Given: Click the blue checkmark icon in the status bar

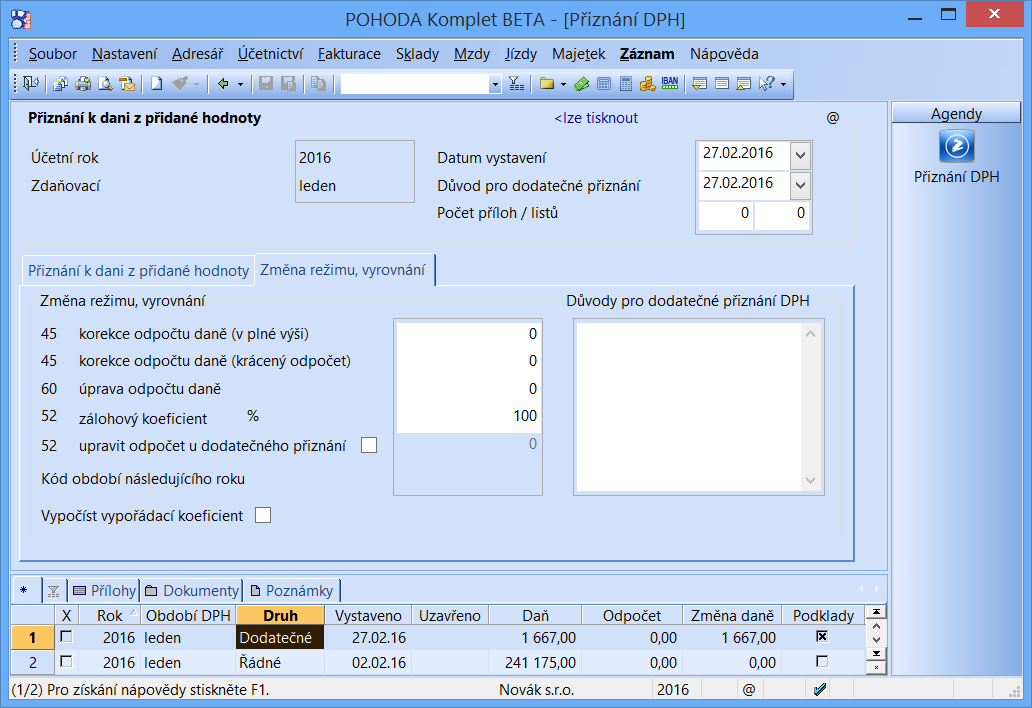Looking at the screenshot, I should pos(820,690).
